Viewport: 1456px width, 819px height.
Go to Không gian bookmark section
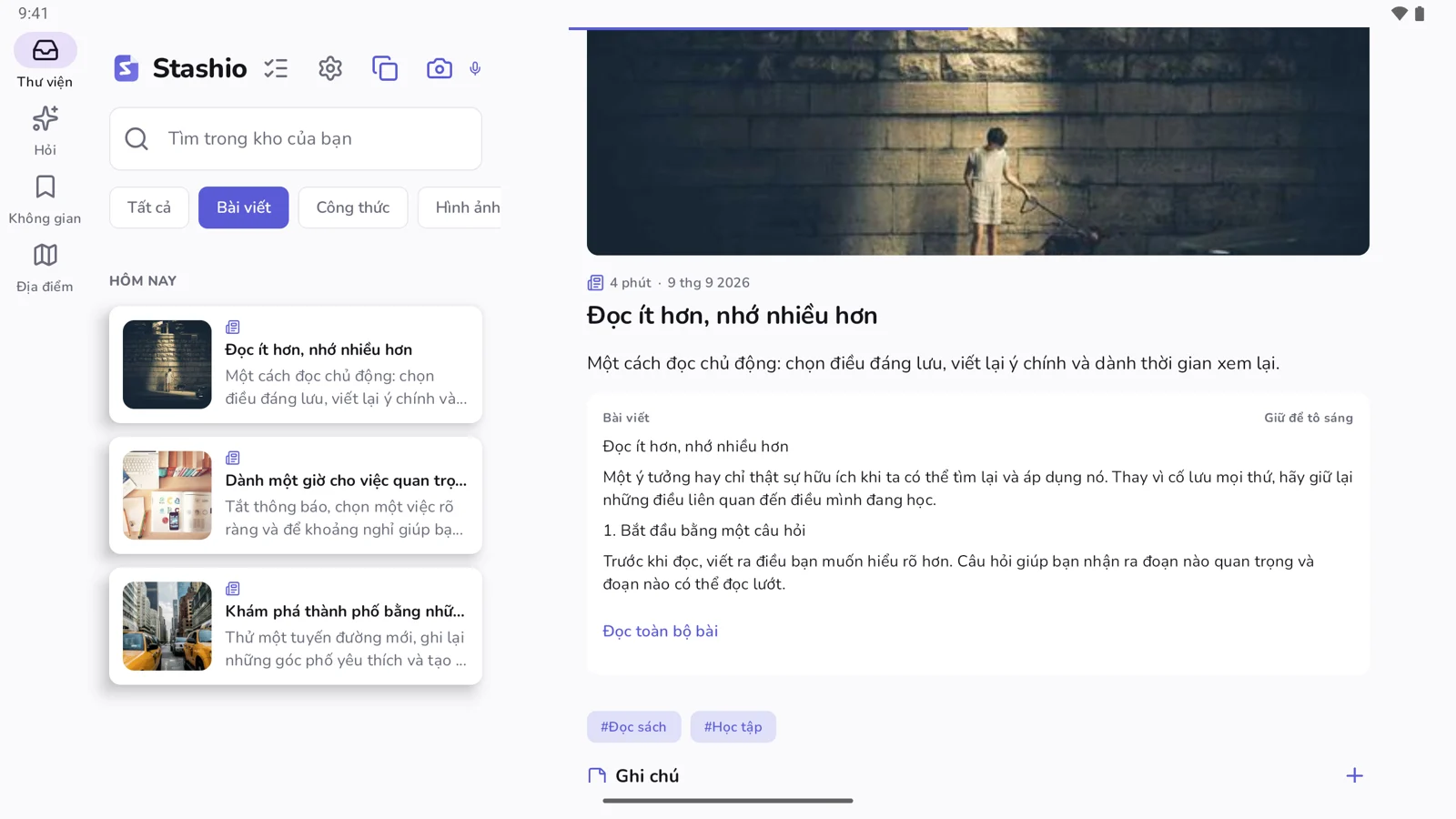click(x=45, y=198)
